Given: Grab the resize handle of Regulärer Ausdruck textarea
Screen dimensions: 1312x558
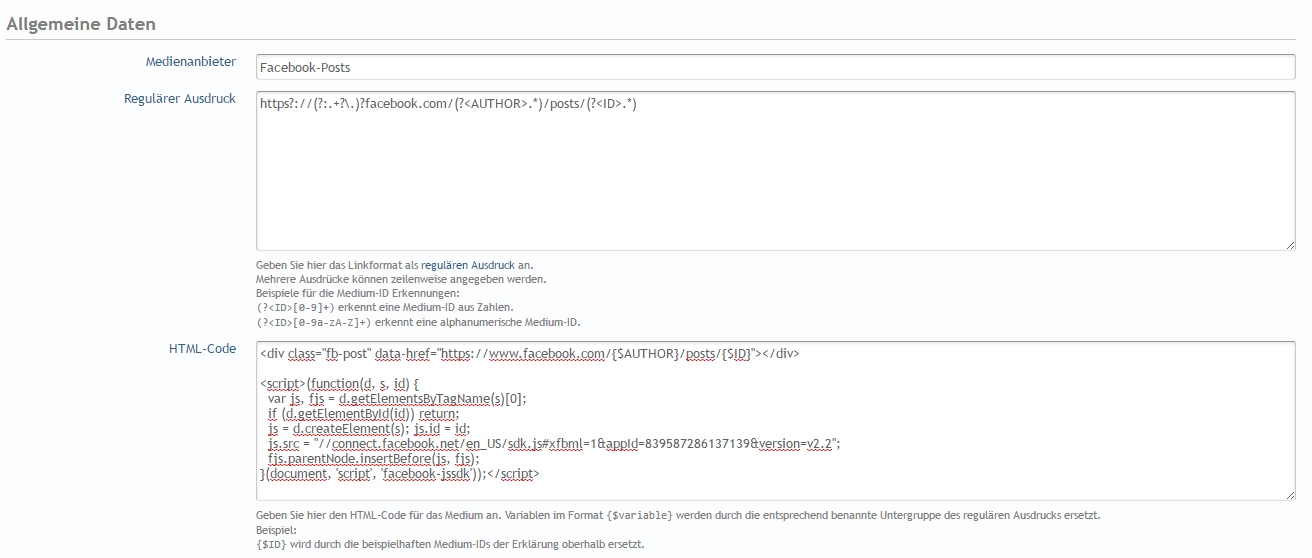Looking at the screenshot, I should [x=1290, y=244].
